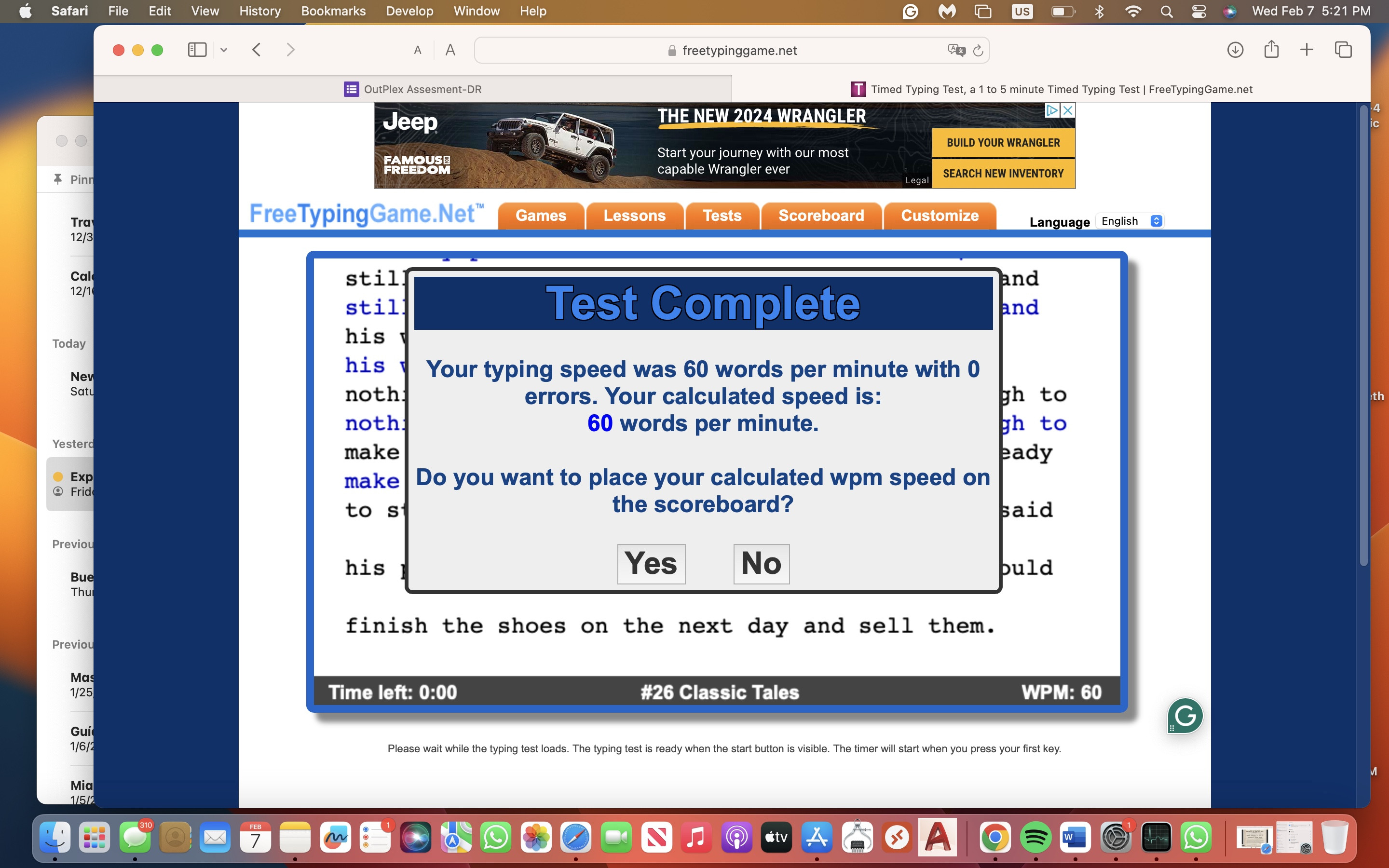Go forward in Safari history
Image resolution: width=1389 pixels, height=868 pixels.
pyautogui.click(x=290, y=50)
